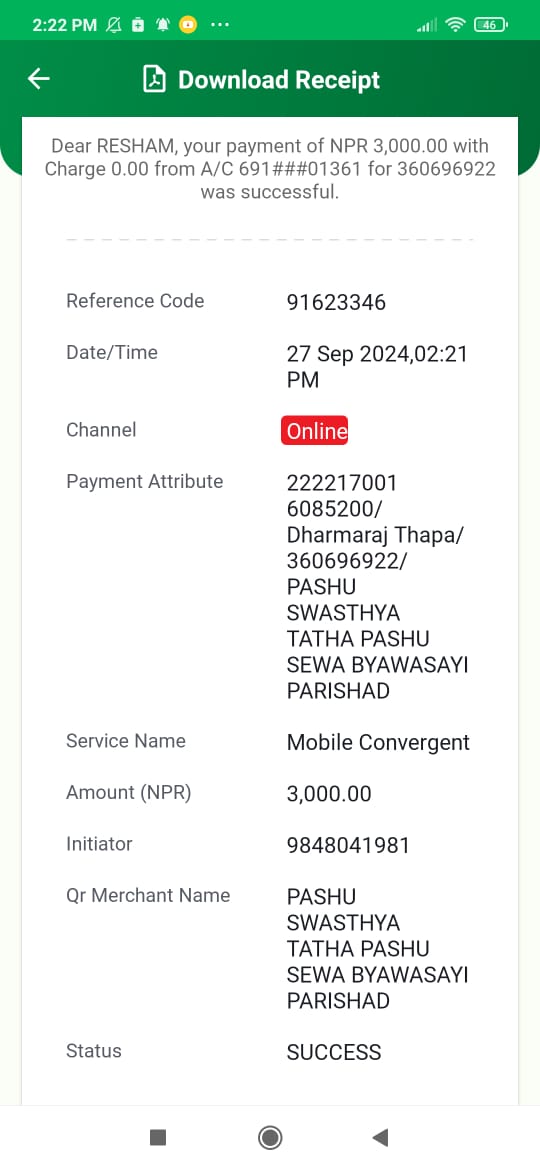The image size is (540, 1170).
Task: Tap the Android recent apps square button
Action: [158, 1137]
